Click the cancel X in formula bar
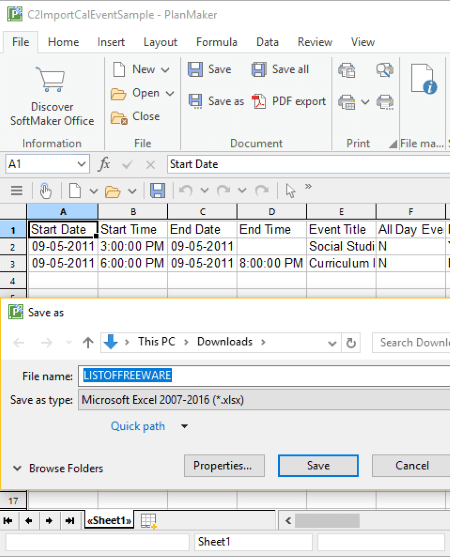Image resolution: width=450 pixels, height=557 pixels. 151,164
